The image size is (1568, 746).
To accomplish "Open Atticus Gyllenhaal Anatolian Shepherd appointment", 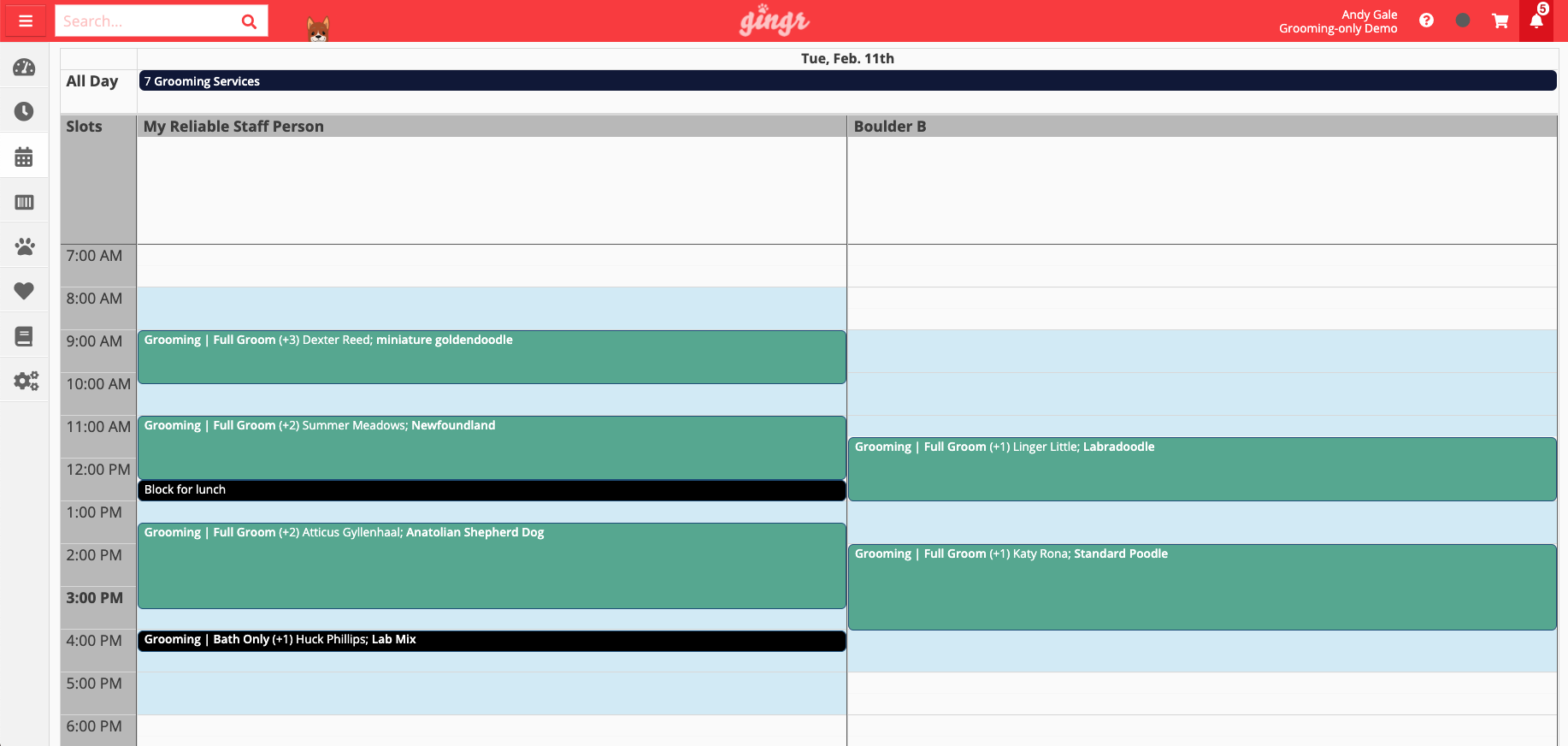I will (492, 565).
